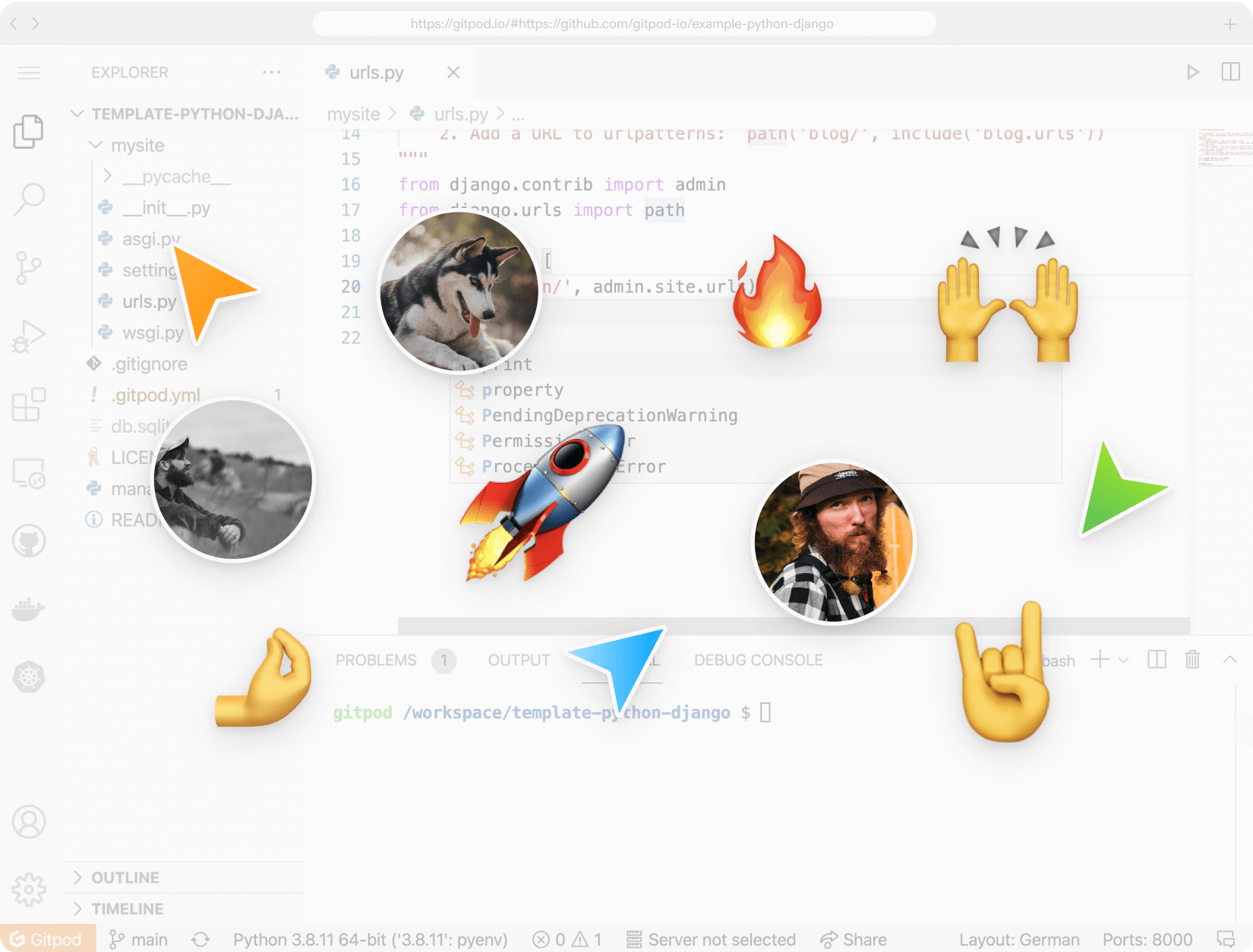Run the Python file with play icon

(1193, 72)
